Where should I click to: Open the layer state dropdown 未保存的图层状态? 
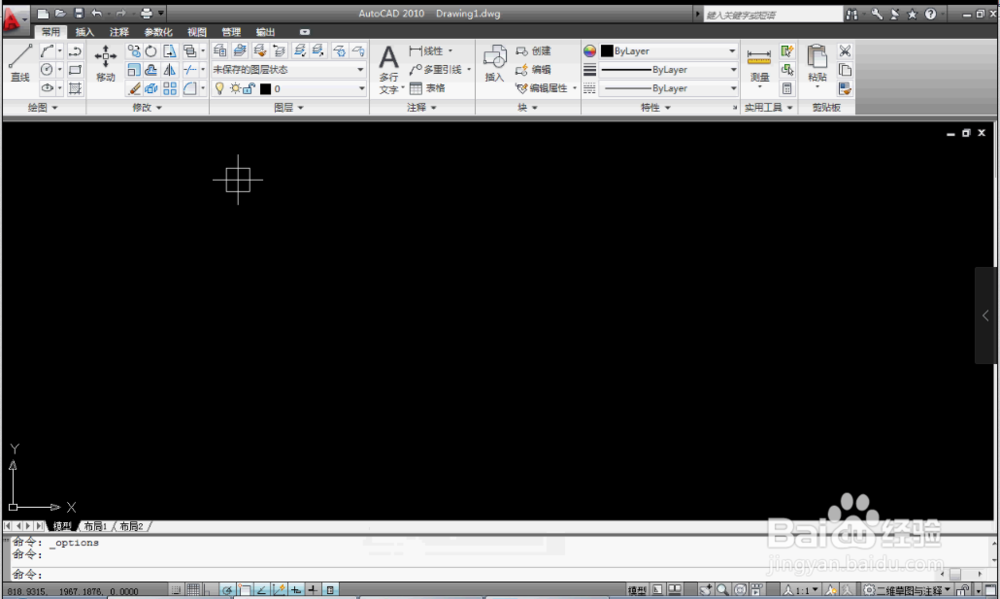288,70
